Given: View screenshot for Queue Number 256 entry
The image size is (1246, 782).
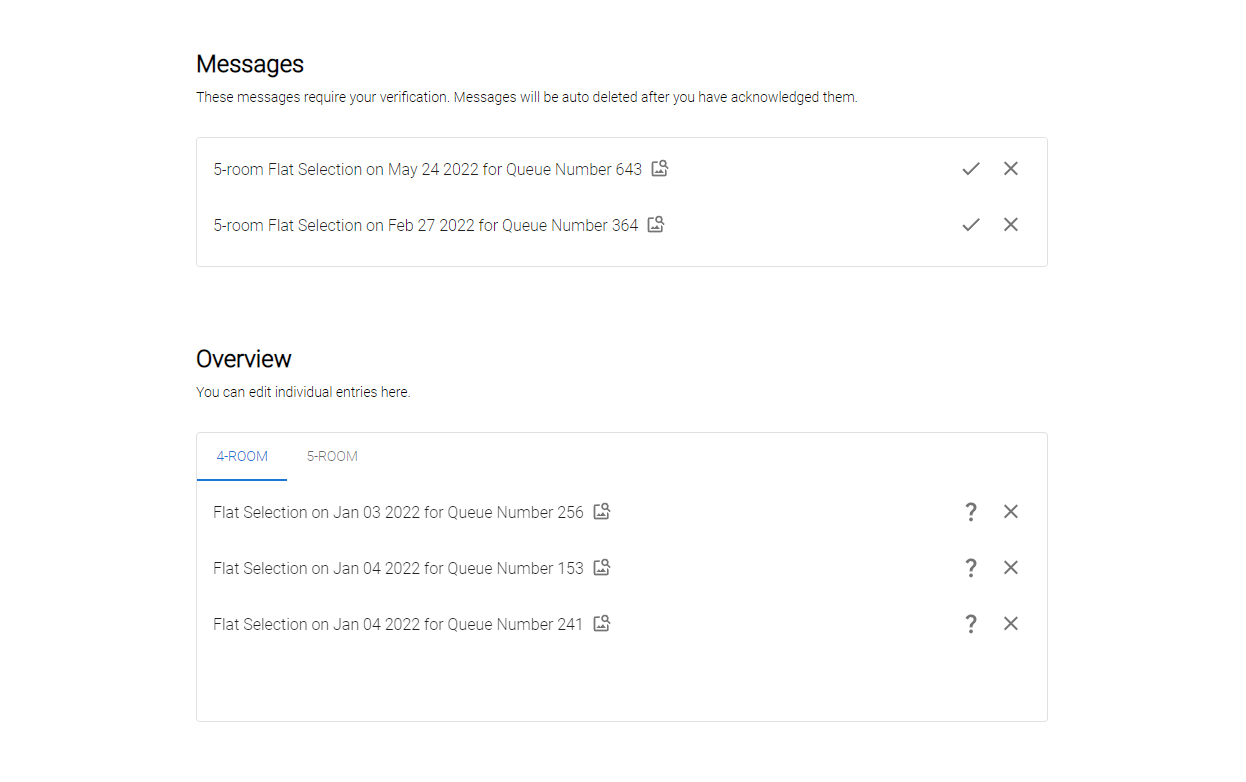Looking at the screenshot, I should pyautogui.click(x=601, y=511).
